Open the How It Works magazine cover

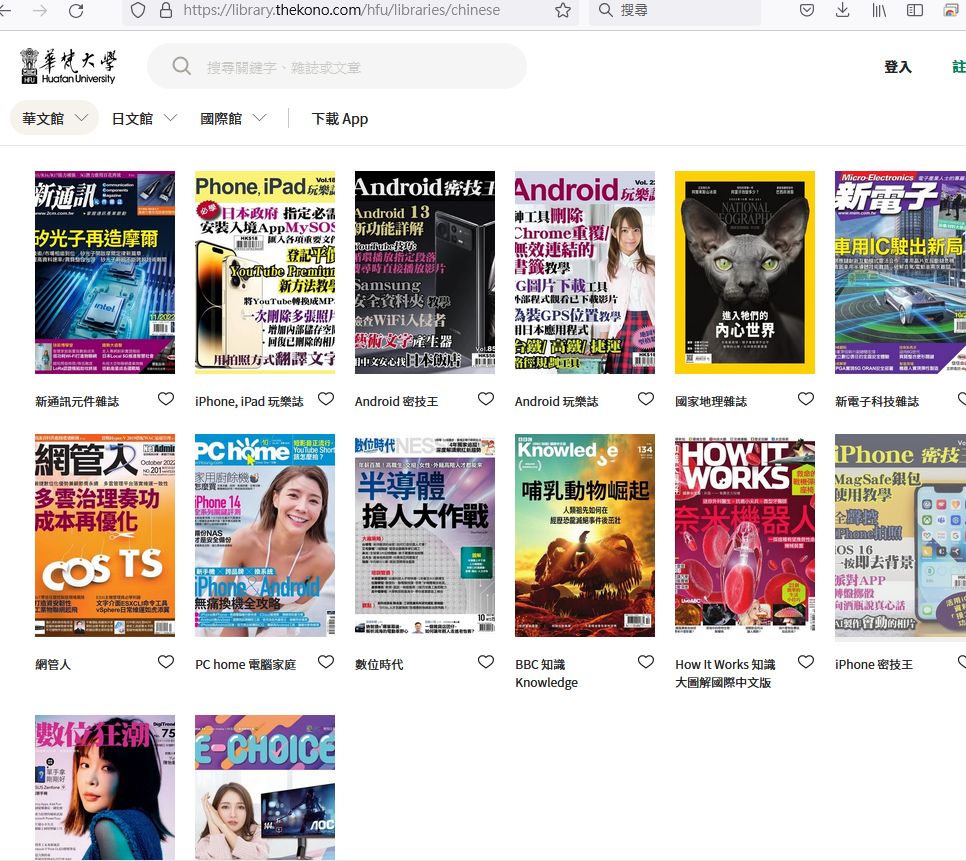click(x=745, y=536)
